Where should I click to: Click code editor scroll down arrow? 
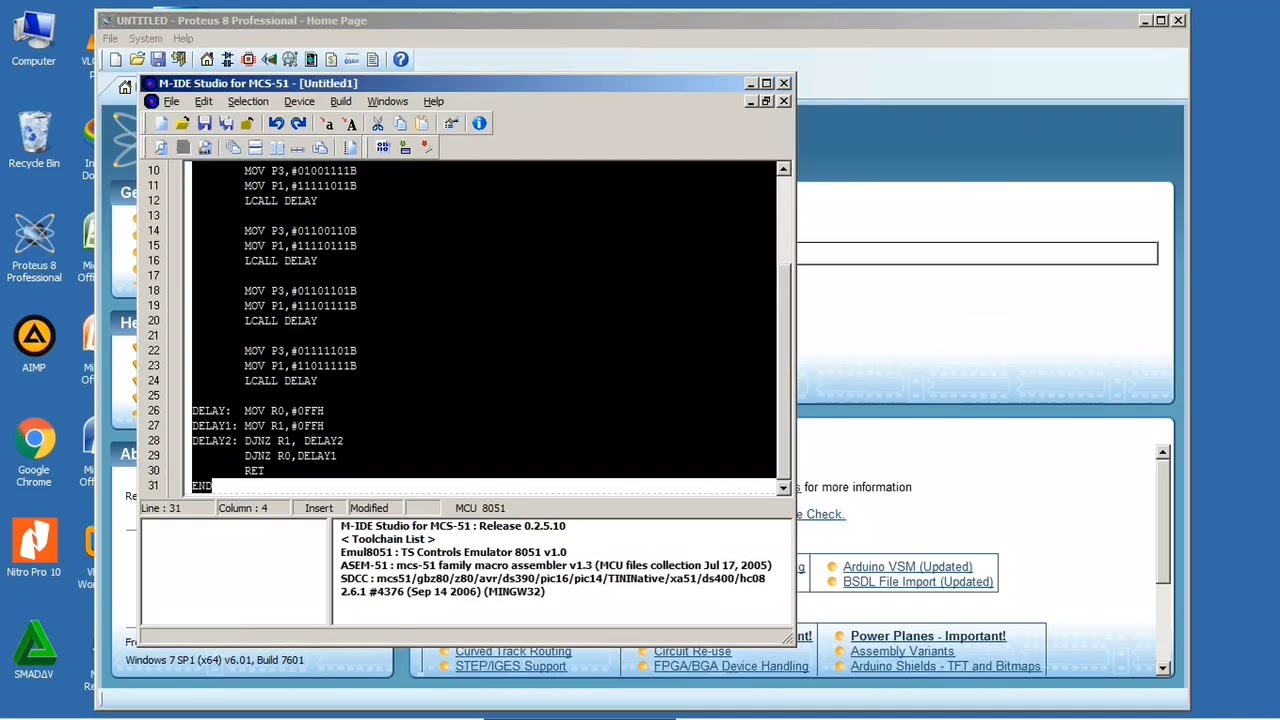783,487
